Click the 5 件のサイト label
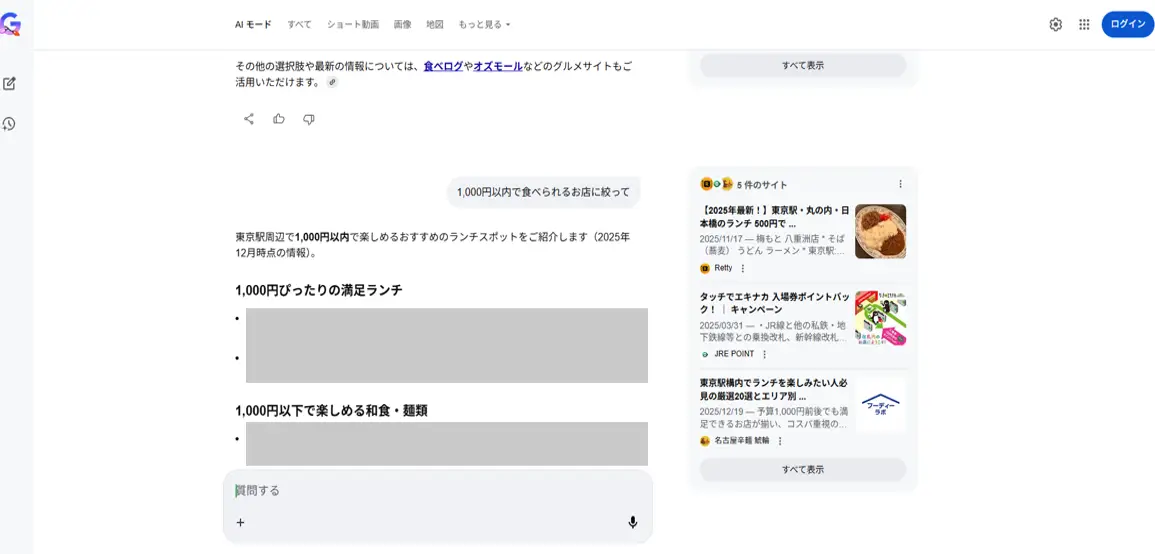The image size is (1155, 554). click(x=762, y=185)
